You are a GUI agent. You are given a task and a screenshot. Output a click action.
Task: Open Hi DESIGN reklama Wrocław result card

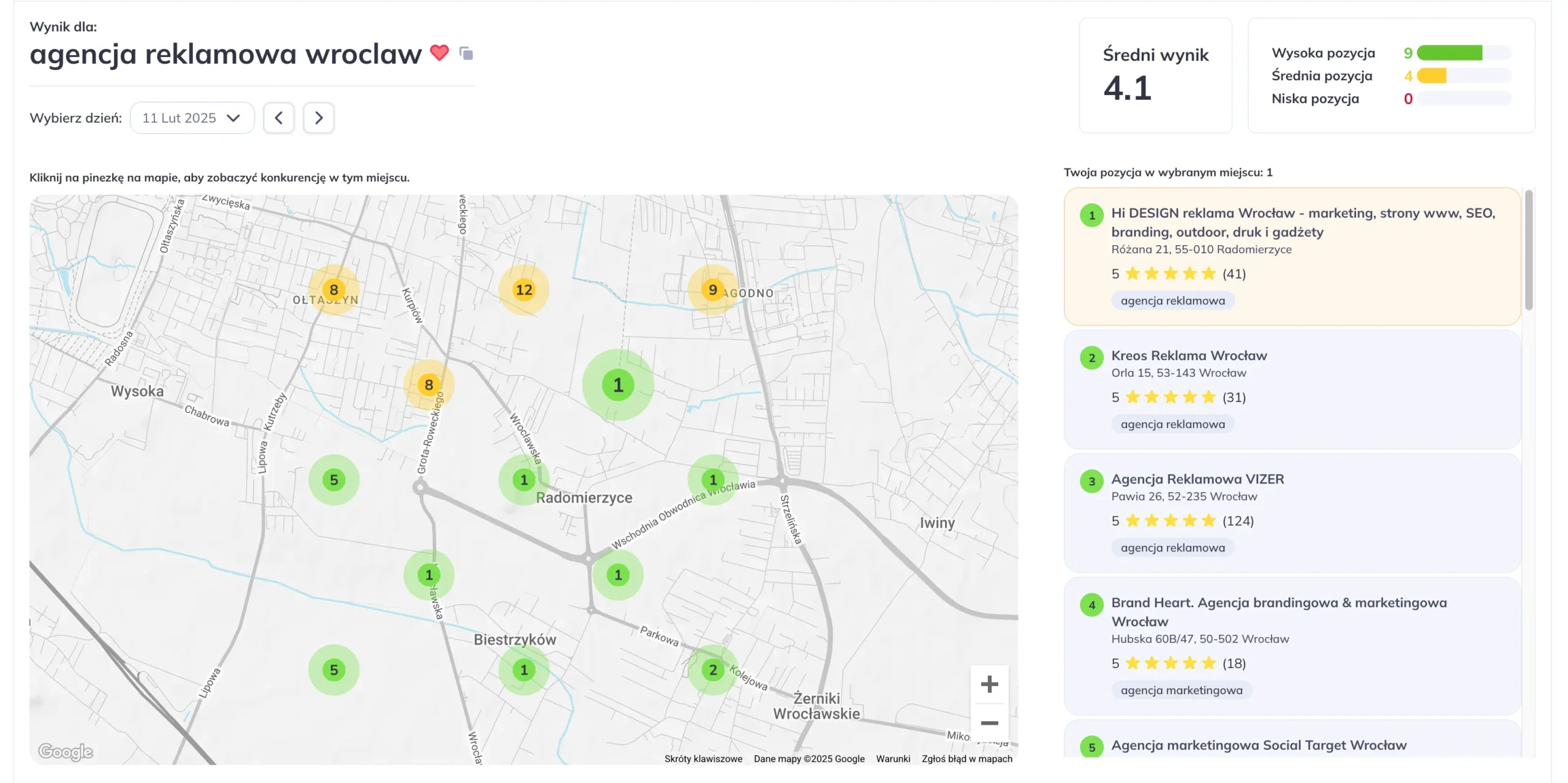click(x=1292, y=257)
